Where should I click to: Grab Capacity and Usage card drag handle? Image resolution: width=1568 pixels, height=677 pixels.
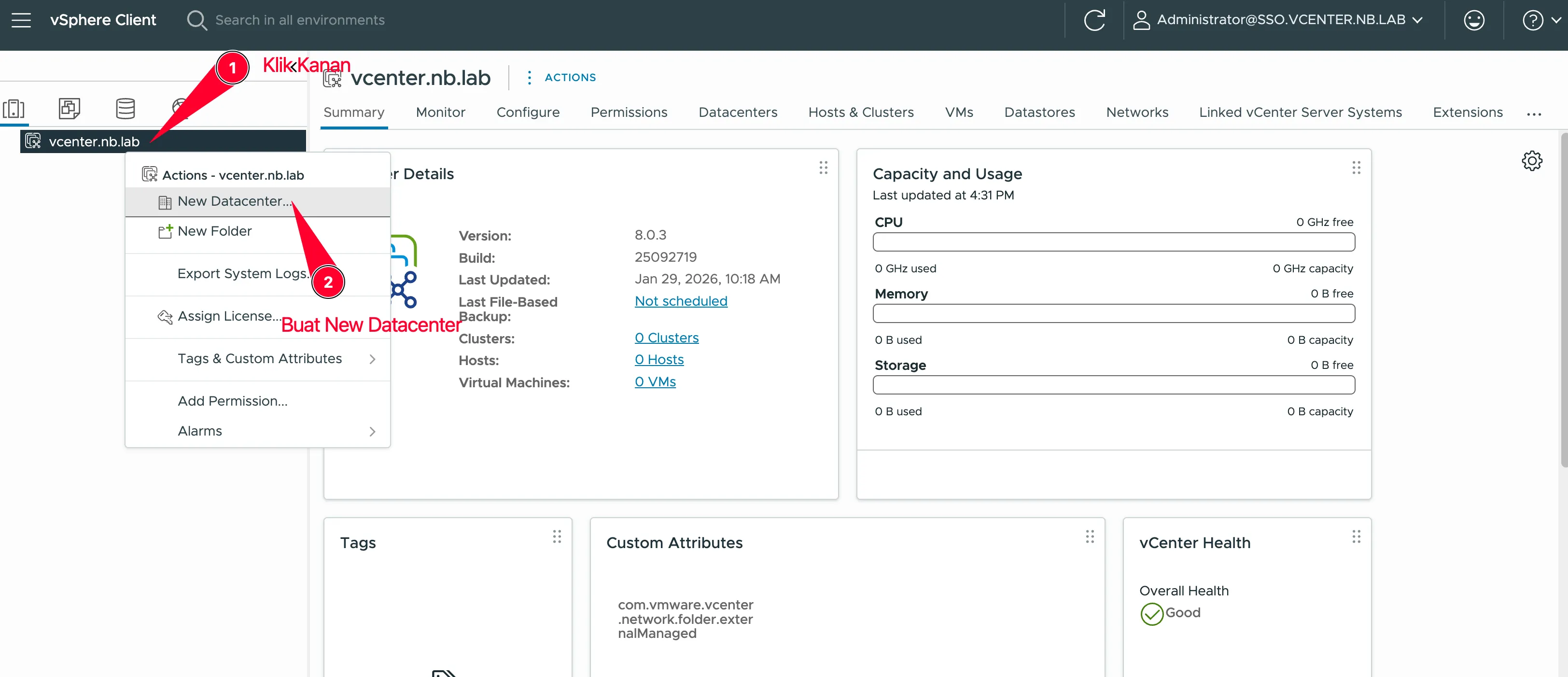point(1356,168)
